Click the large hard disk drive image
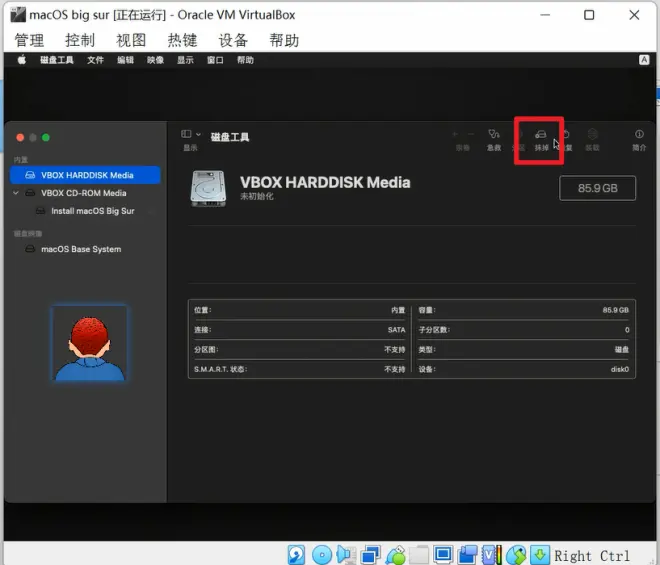Viewport: 660px width, 565px height. (x=208, y=188)
